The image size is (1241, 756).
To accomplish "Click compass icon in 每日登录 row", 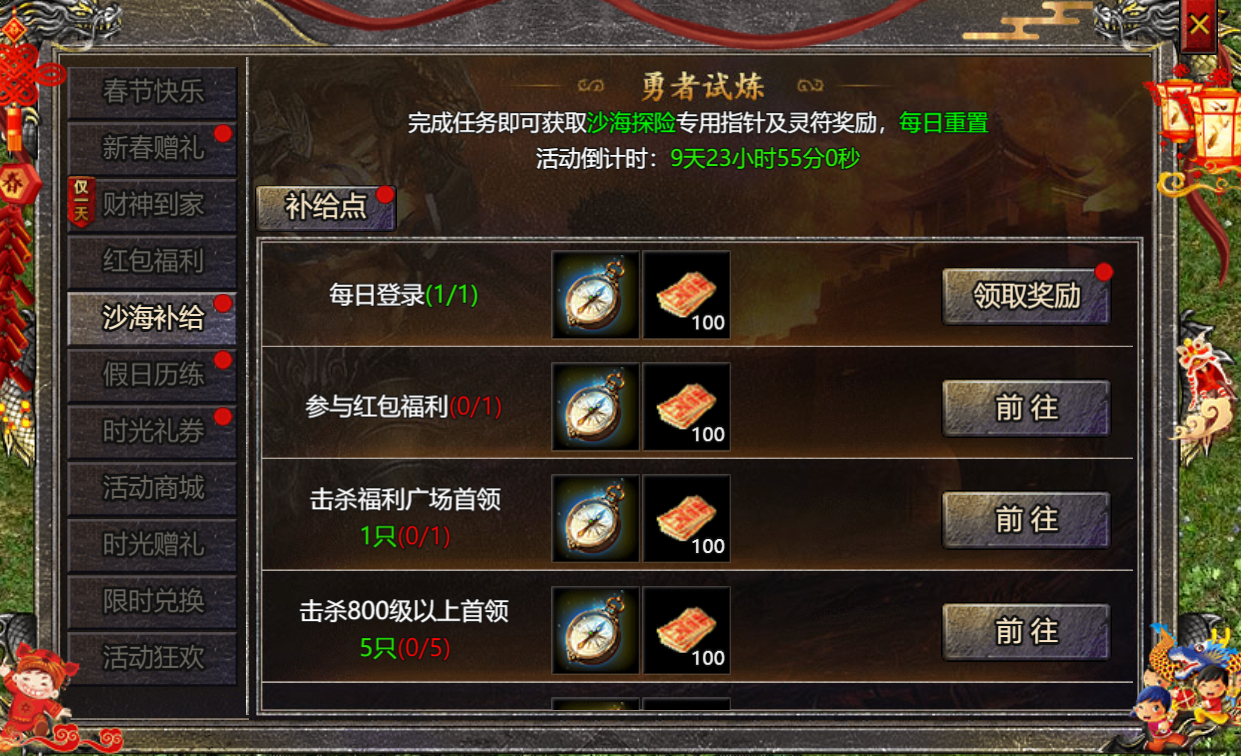I will click(x=595, y=295).
